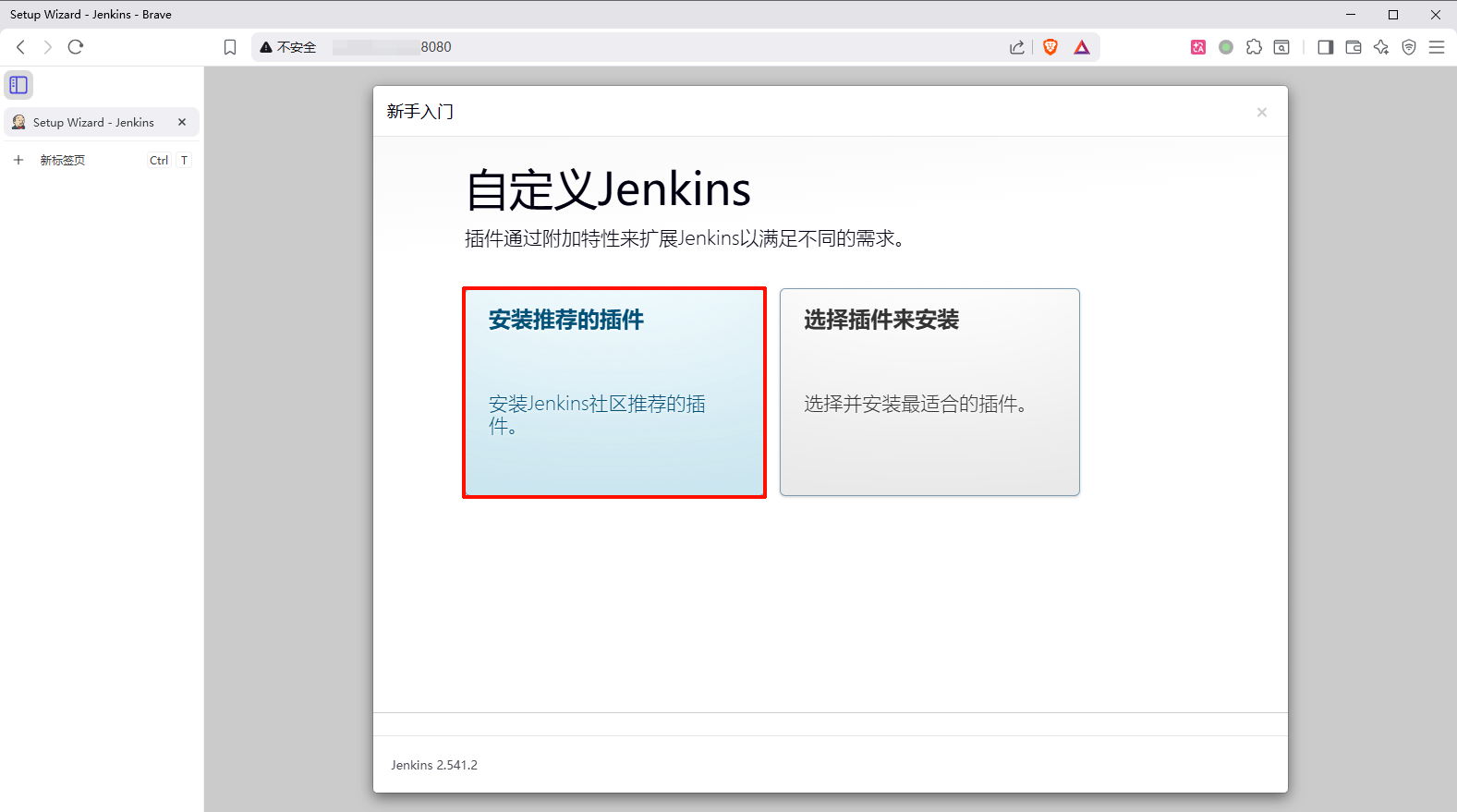
Task: Select the Setup Wizard - Jenkins tab
Action: (x=102, y=122)
